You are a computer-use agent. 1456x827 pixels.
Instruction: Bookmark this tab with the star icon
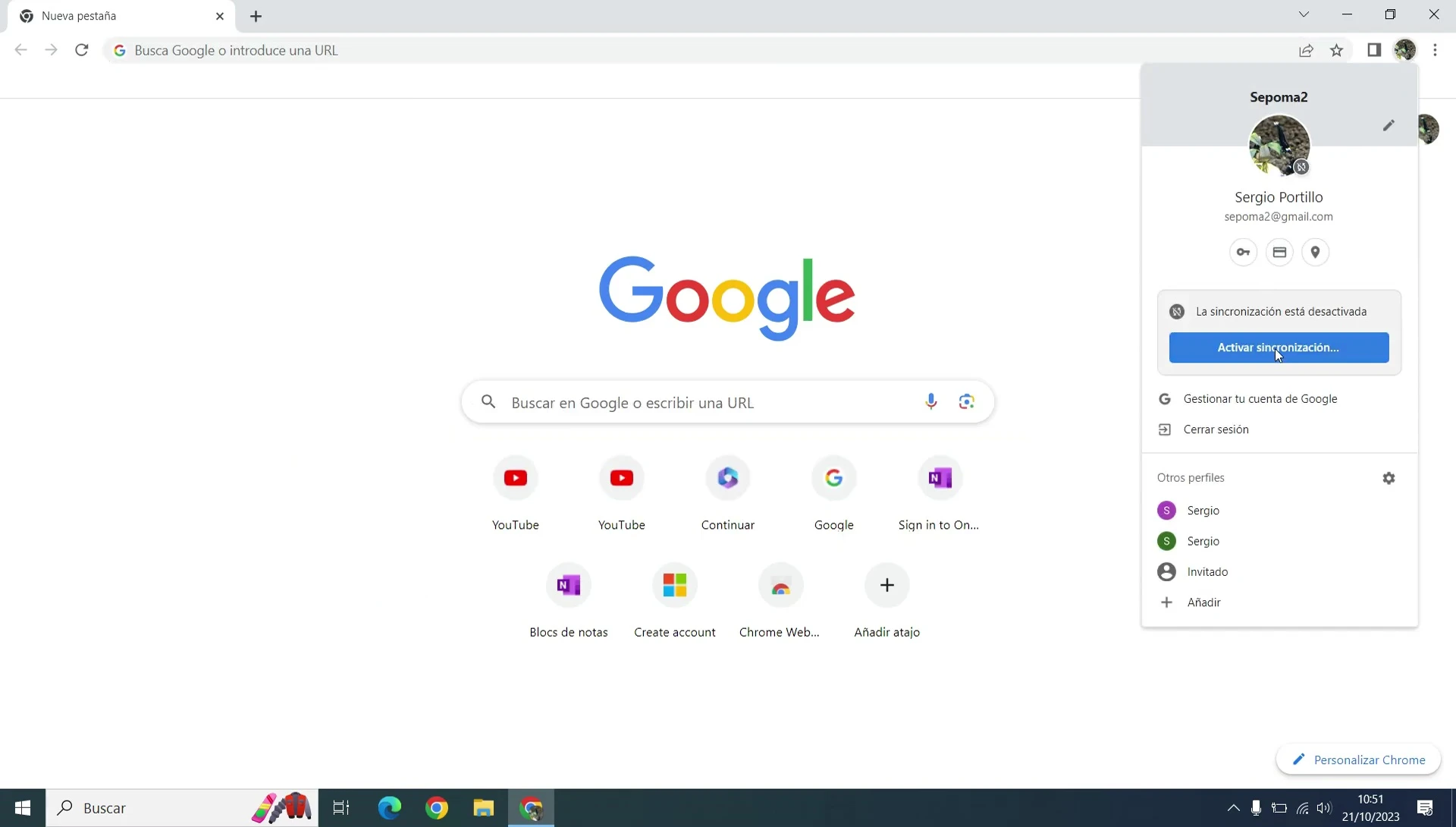pyautogui.click(x=1336, y=50)
